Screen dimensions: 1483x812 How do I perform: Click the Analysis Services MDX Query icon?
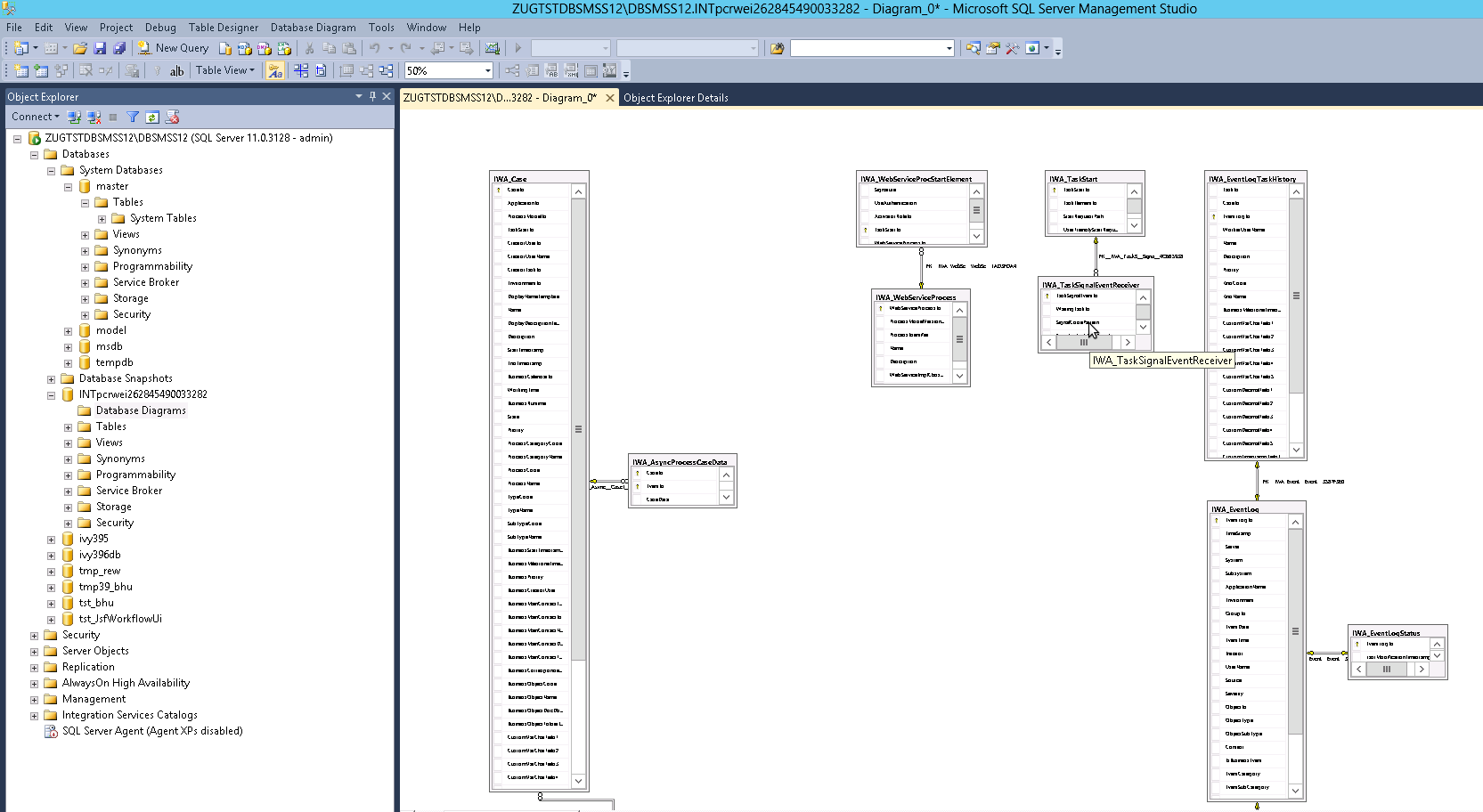click(x=245, y=48)
